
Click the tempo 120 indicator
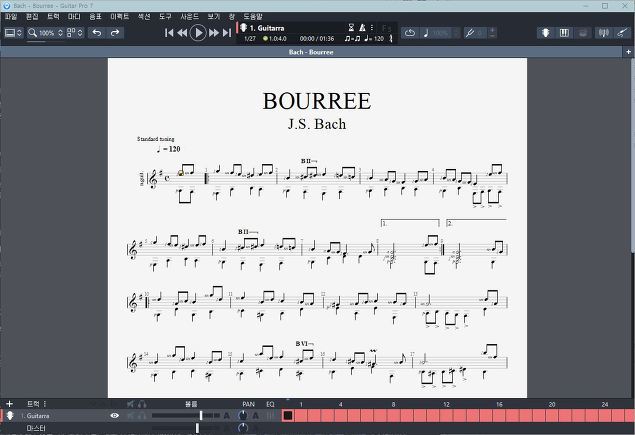374,38
